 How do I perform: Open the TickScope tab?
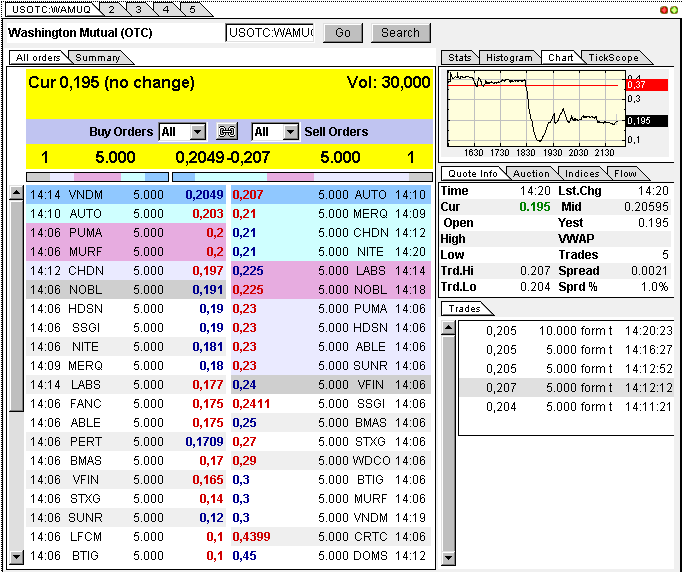click(x=613, y=57)
